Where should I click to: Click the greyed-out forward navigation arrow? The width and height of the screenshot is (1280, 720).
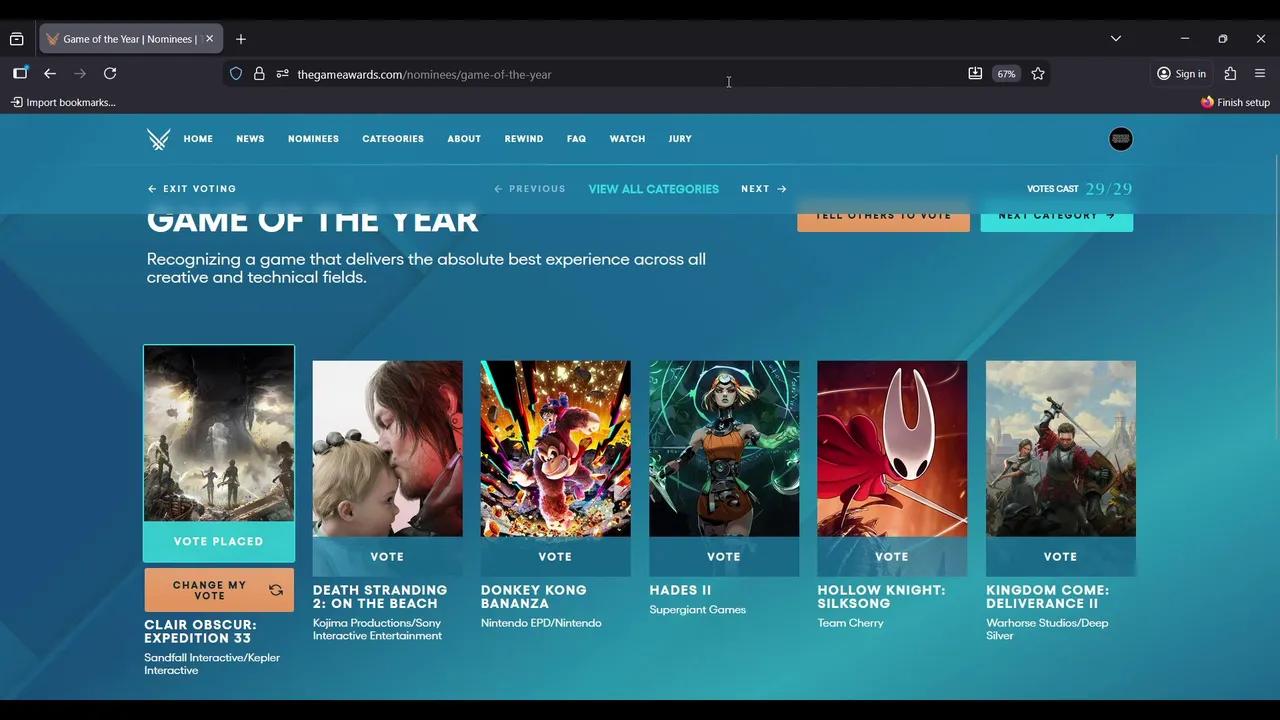point(80,74)
